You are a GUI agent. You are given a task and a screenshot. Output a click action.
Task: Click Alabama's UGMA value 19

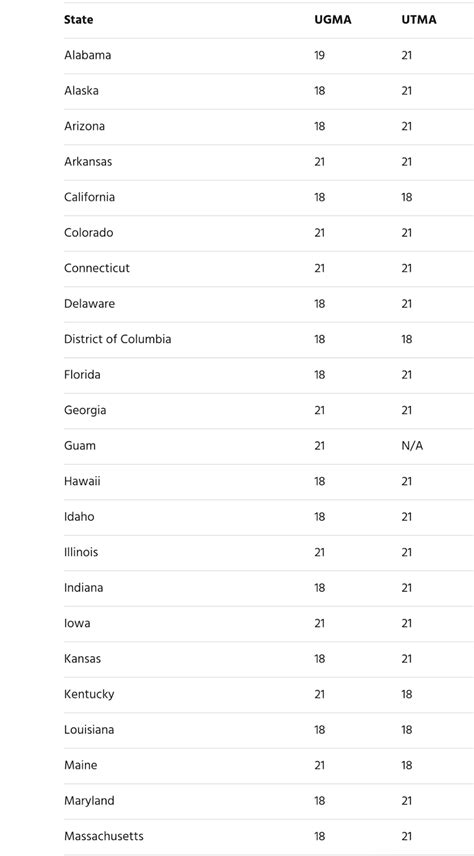tap(319, 55)
